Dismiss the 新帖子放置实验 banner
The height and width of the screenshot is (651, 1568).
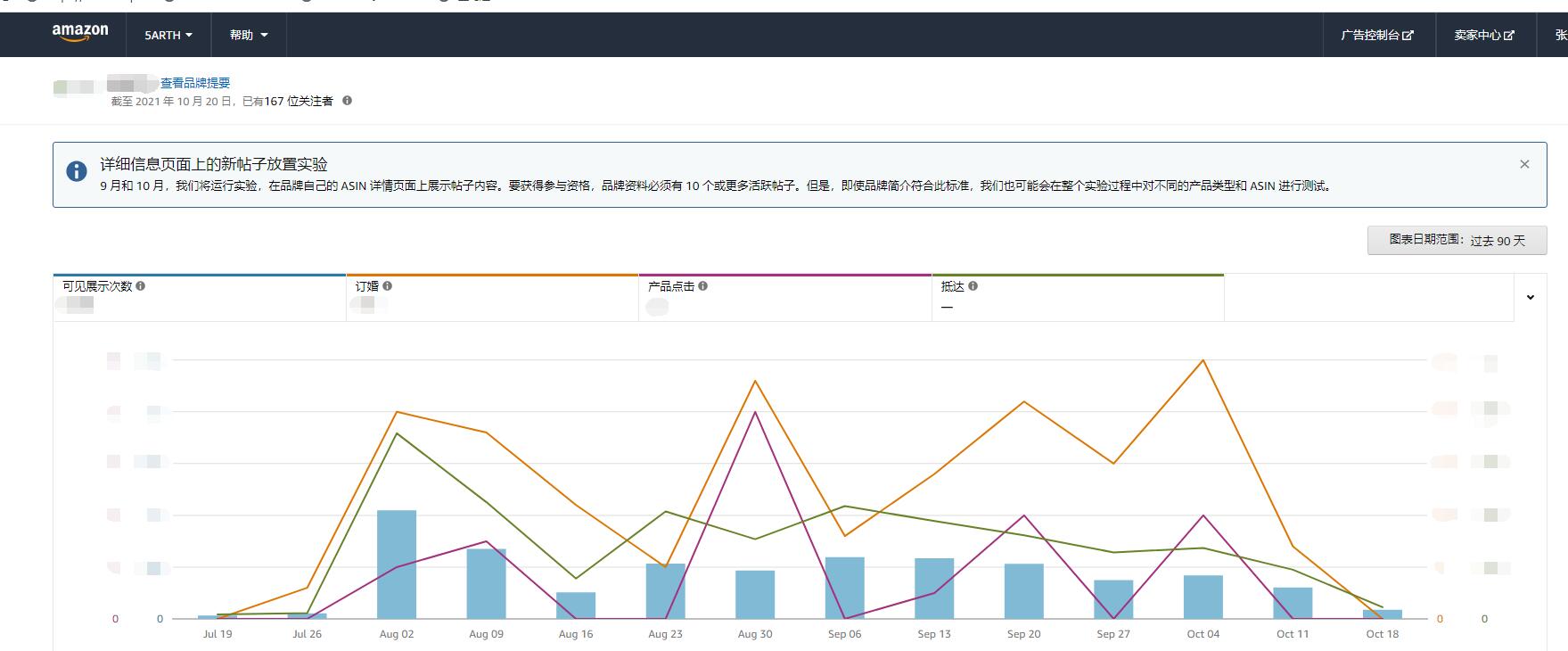pos(1524,164)
